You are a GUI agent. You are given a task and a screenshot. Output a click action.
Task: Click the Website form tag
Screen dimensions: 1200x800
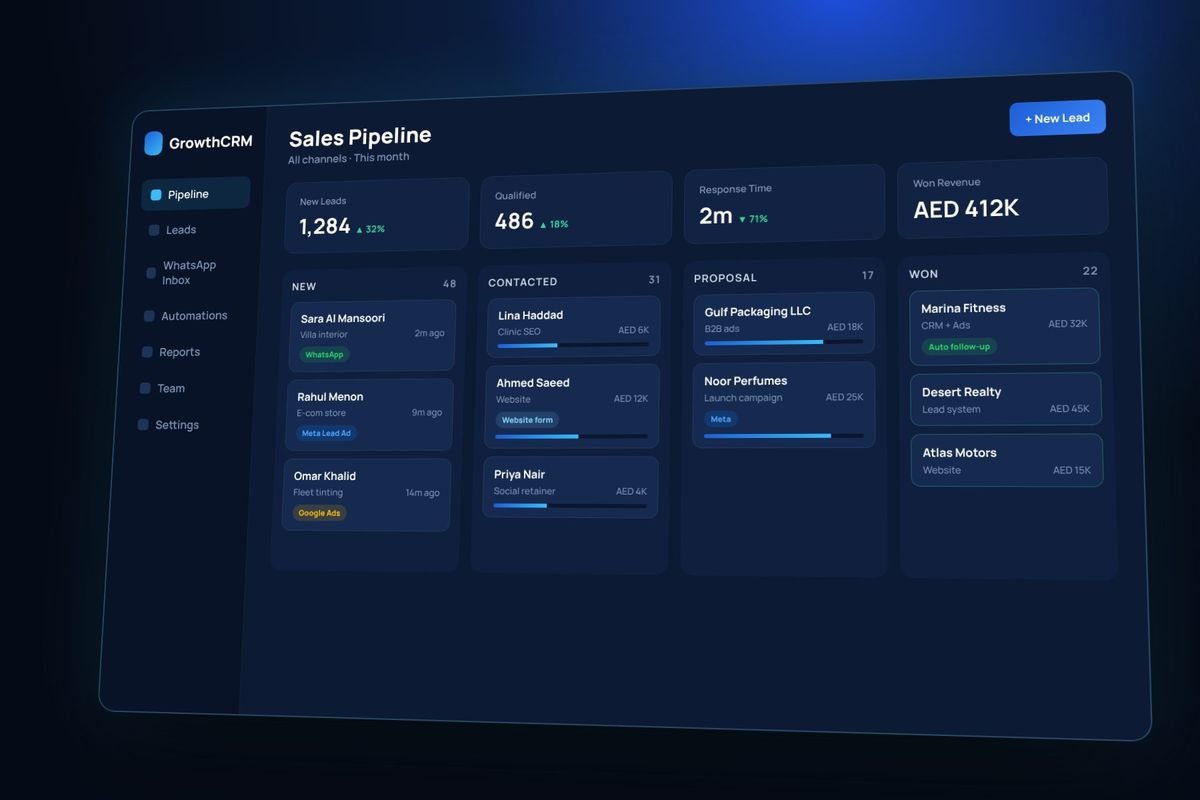pos(527,420)
